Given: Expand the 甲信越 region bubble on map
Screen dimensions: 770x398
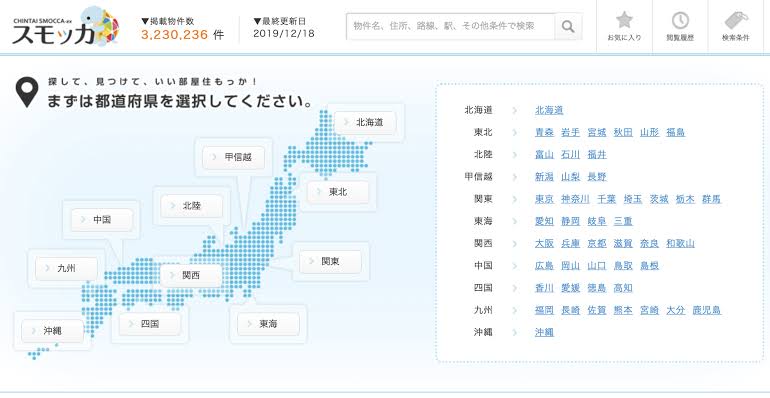Looking at the screenshot, I should point(234,157).
